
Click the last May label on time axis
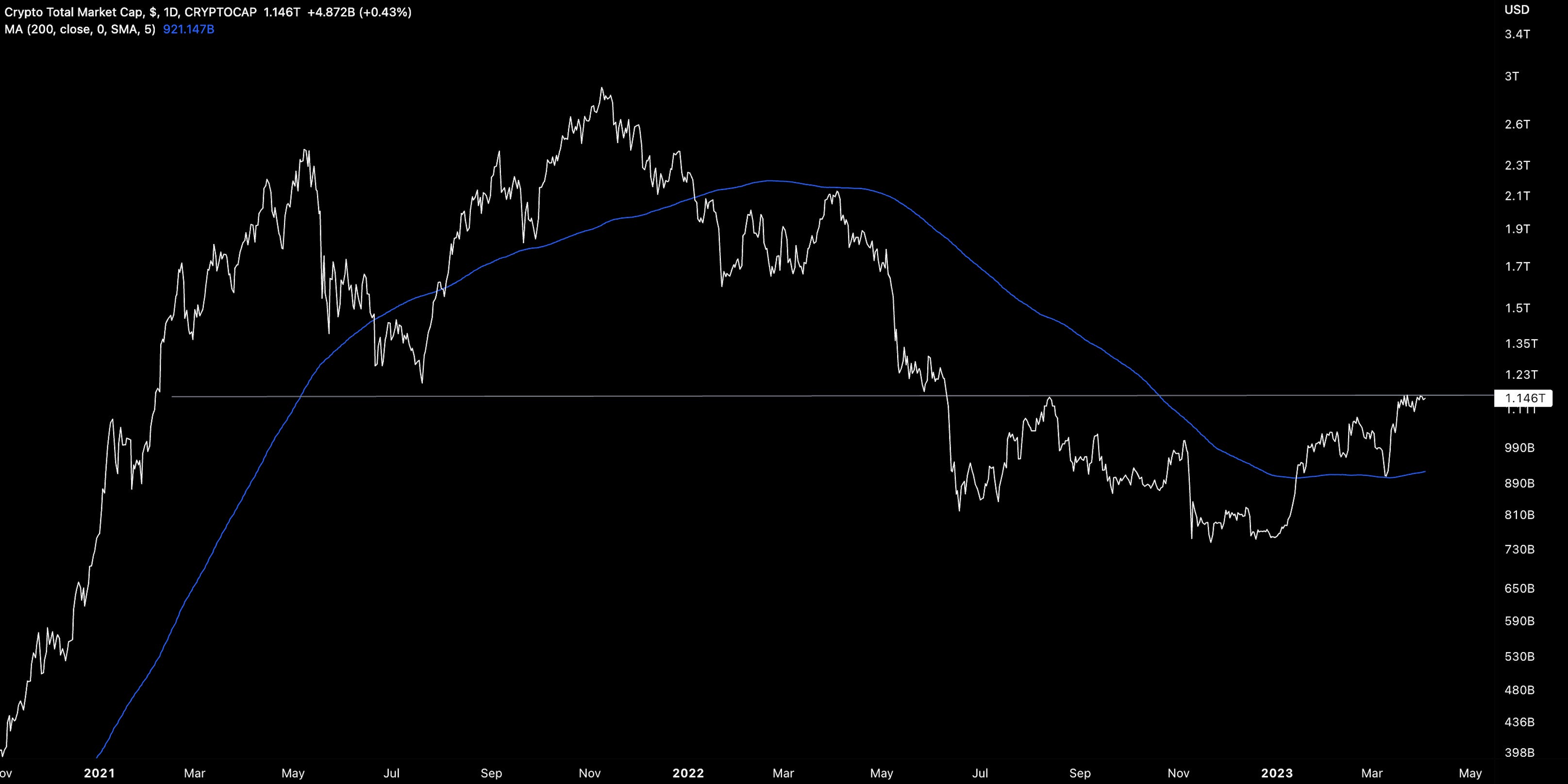(1470, 773)
